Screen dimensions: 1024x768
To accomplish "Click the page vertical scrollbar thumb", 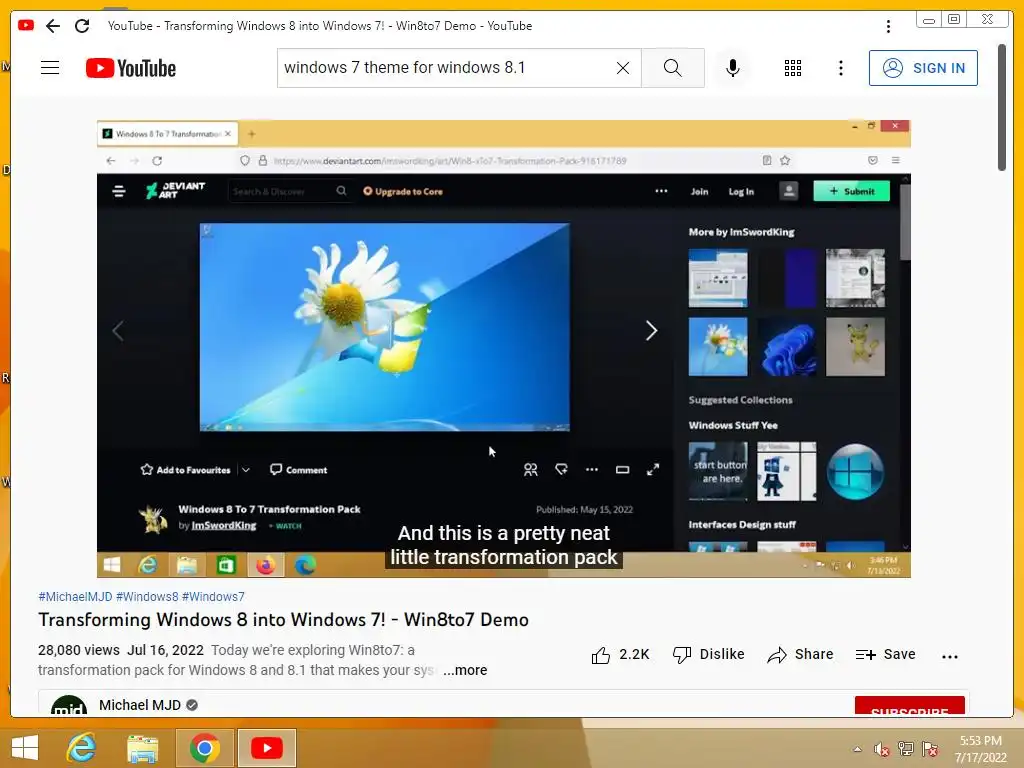I will (x=1002, y=108).
